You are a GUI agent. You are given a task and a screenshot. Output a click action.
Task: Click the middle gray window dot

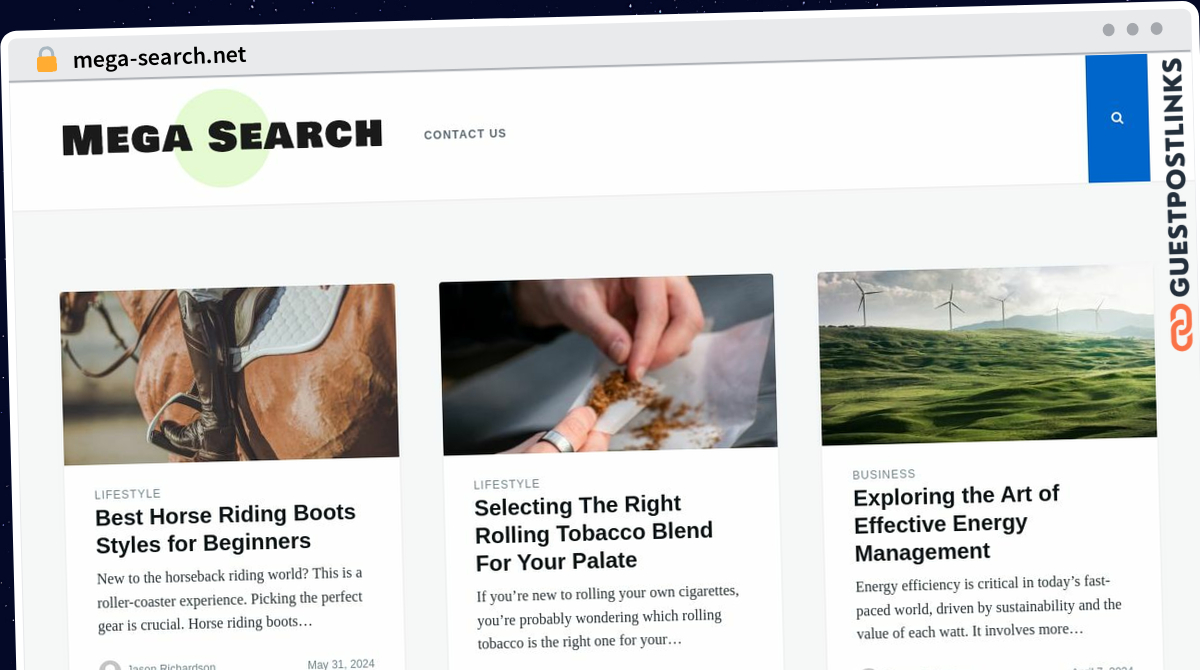click(x=1133, y=29)
